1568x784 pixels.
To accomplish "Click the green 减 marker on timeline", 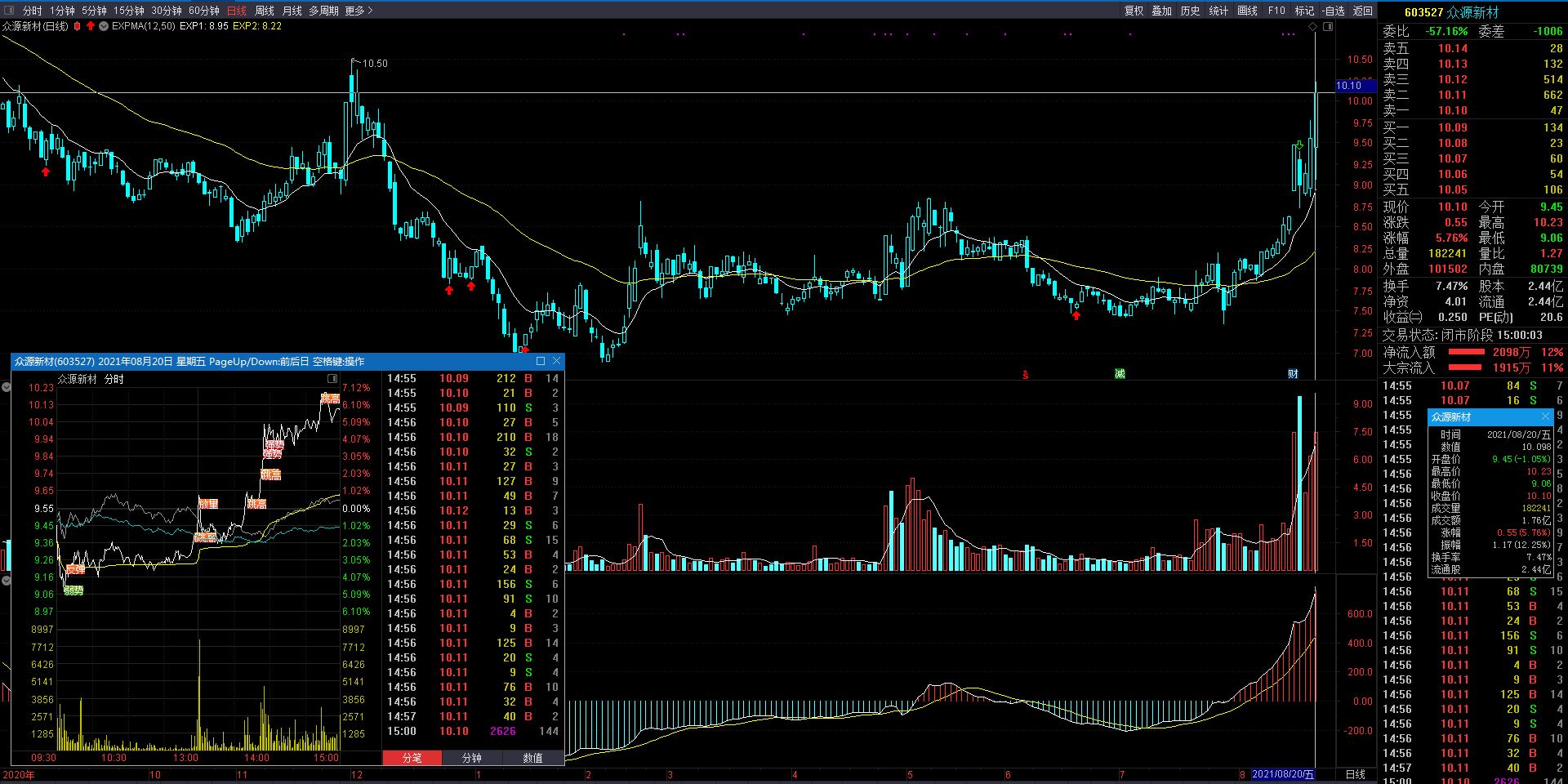I will click(1120, 373).
